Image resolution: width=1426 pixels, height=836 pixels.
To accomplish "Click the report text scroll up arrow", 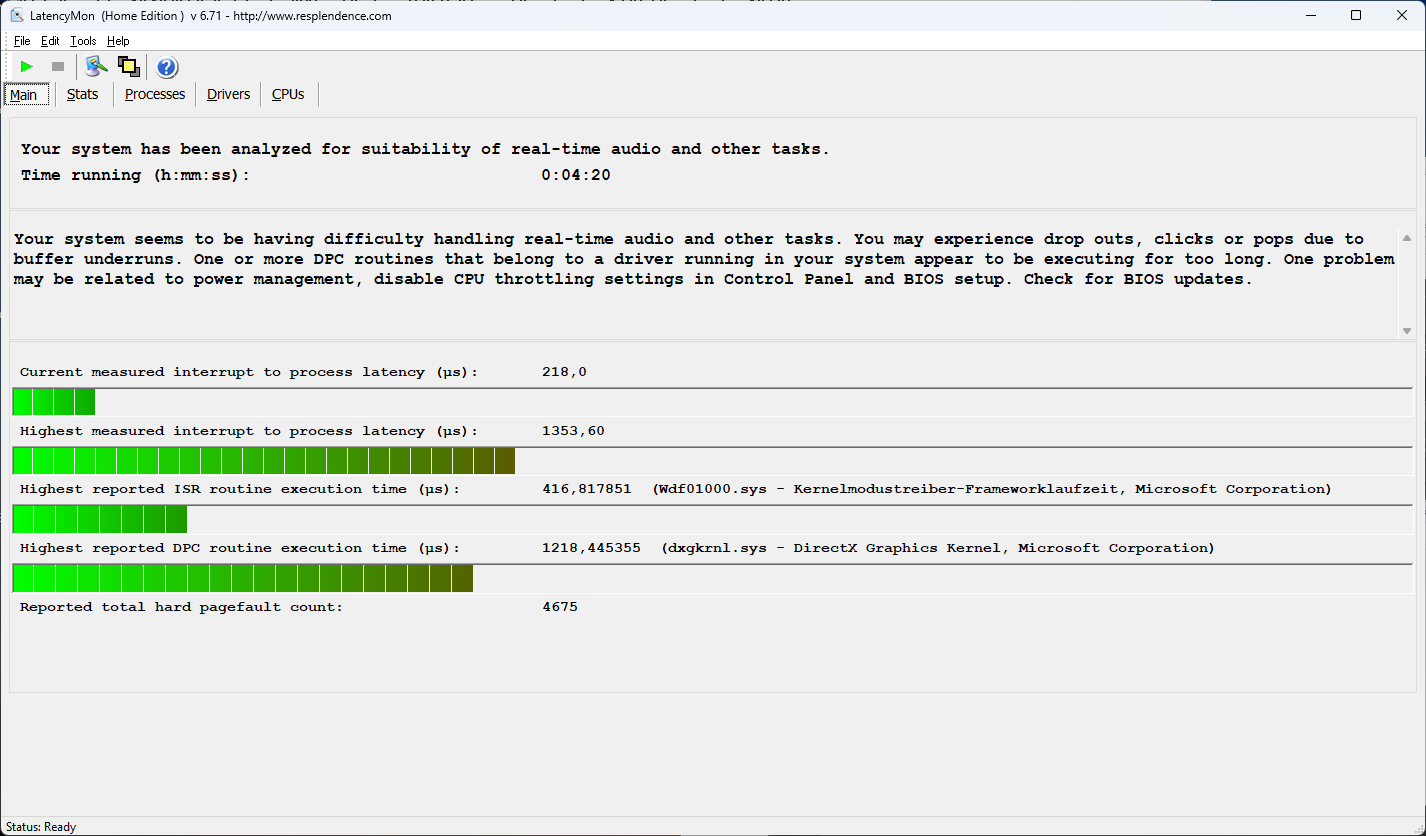I will tap(1407, 238).
